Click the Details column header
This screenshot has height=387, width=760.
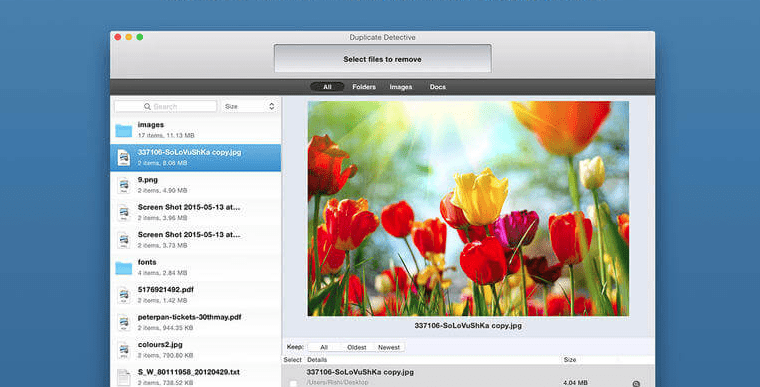pos(317,360)
